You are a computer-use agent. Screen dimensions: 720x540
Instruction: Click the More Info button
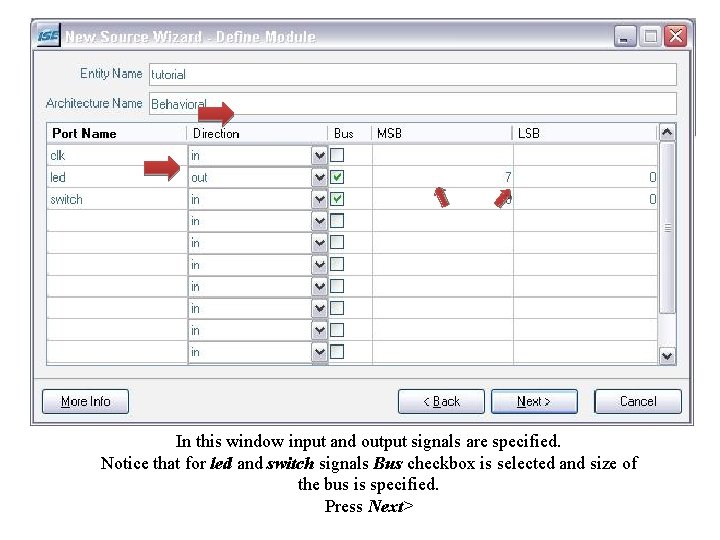[x=85, y=402]
